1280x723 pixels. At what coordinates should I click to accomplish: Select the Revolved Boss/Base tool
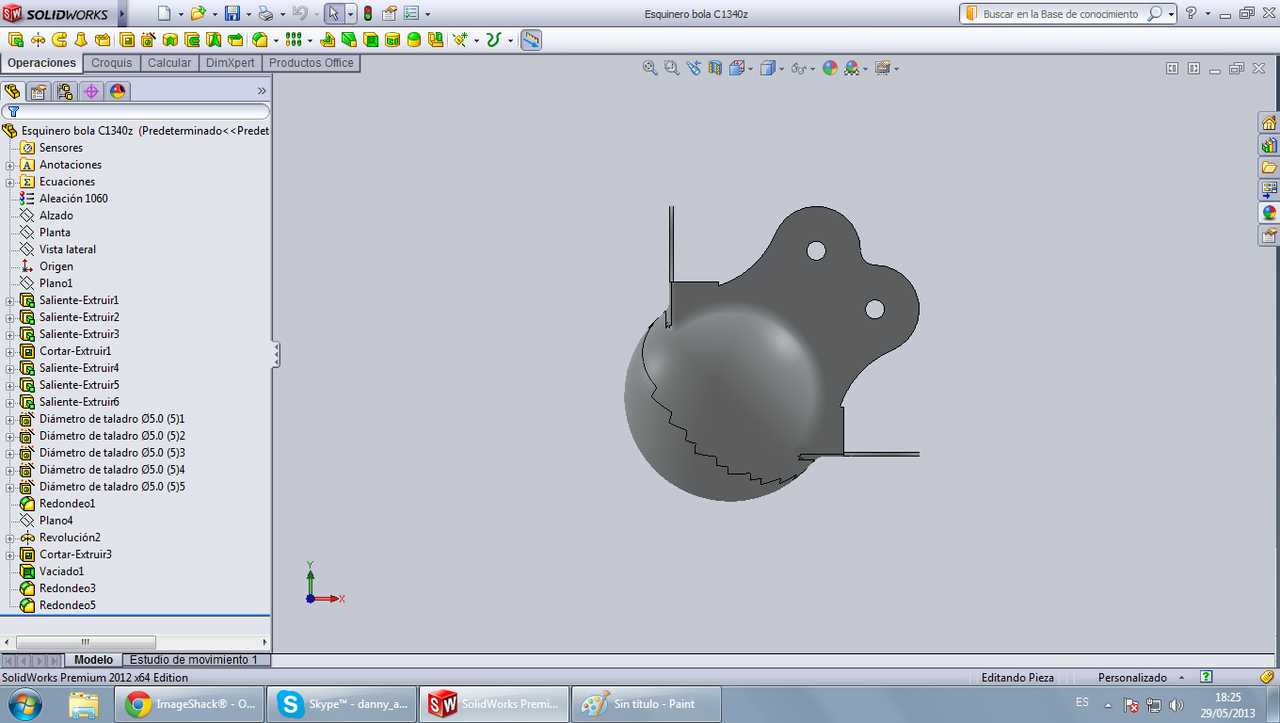(37, 40)
